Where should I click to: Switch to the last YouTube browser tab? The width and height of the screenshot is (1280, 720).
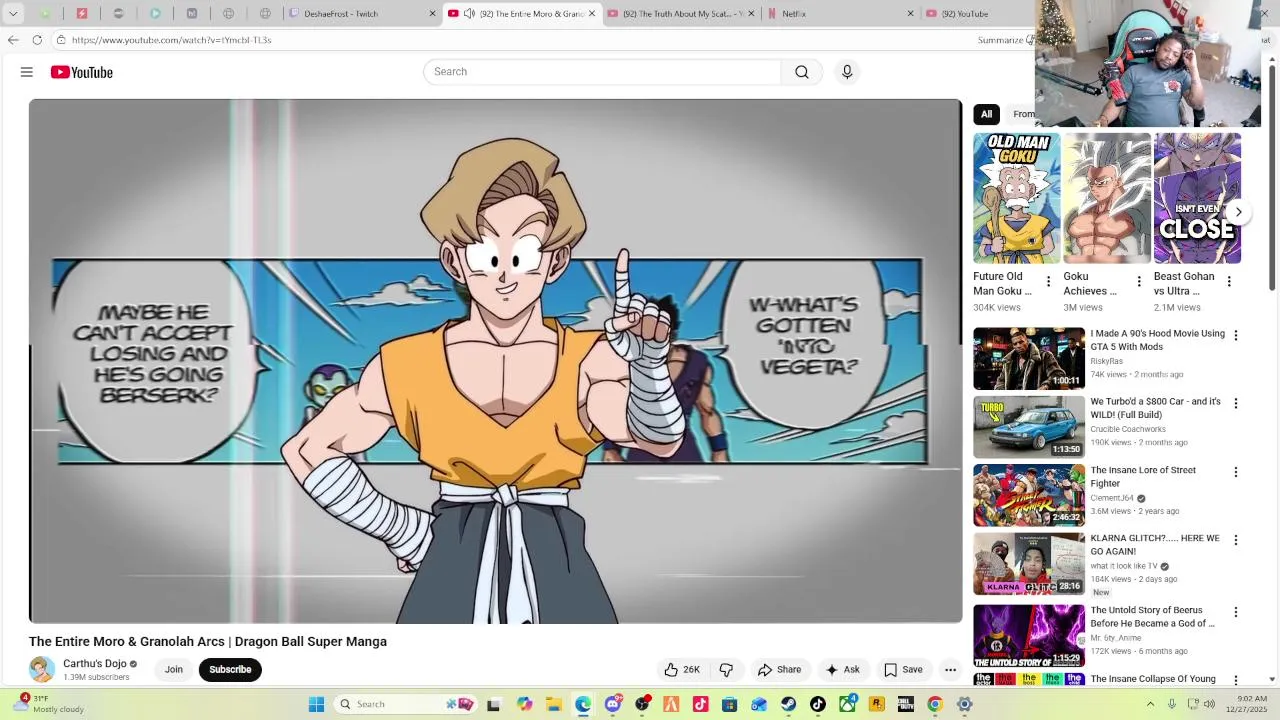978,14
